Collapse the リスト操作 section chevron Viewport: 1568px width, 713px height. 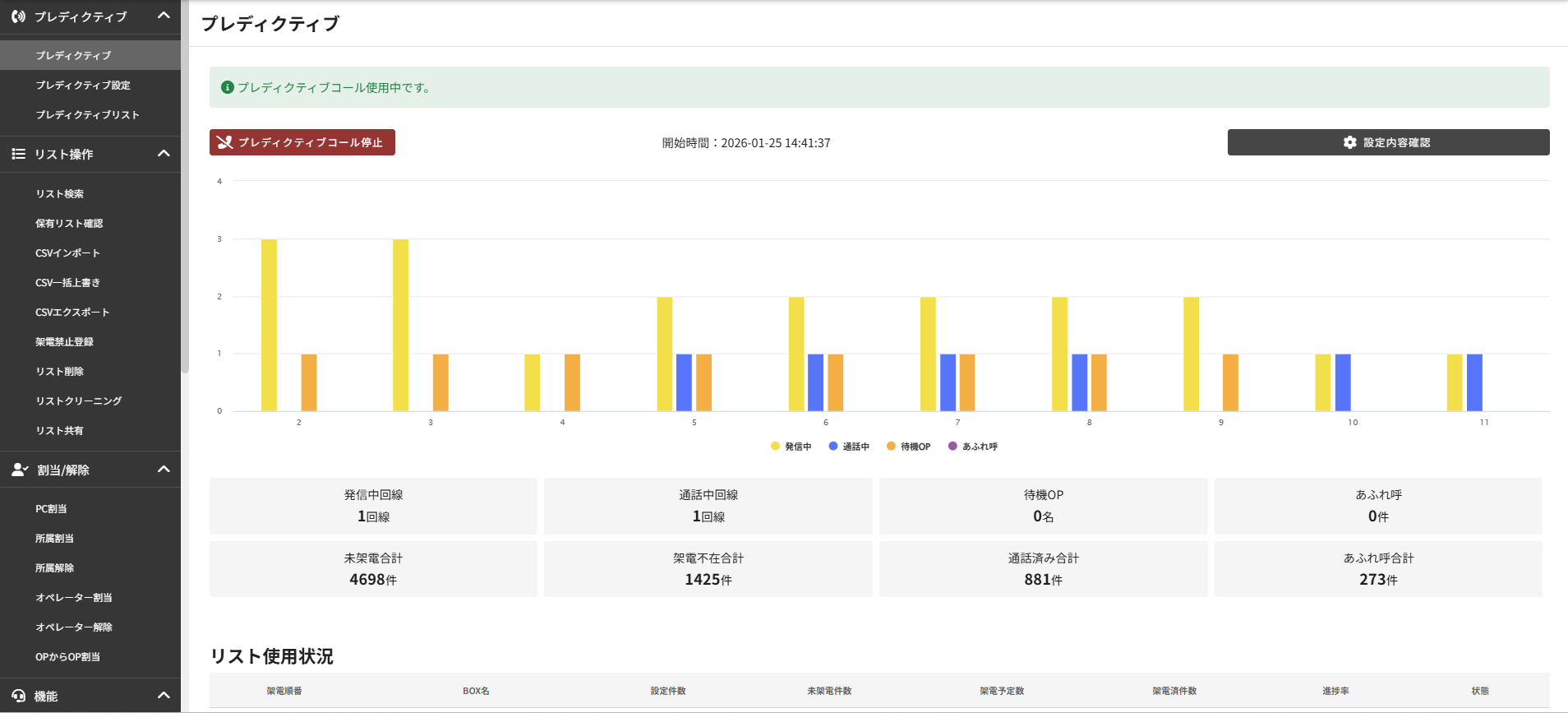(164, 154)
